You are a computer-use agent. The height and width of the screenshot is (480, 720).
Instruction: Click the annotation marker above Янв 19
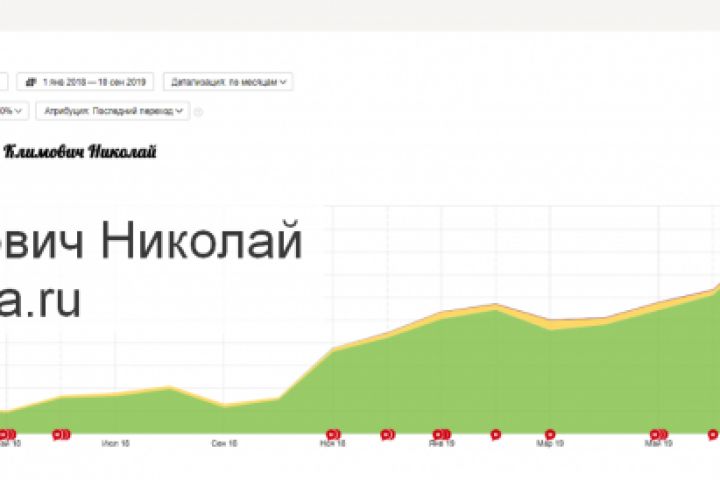coord(442,435)
